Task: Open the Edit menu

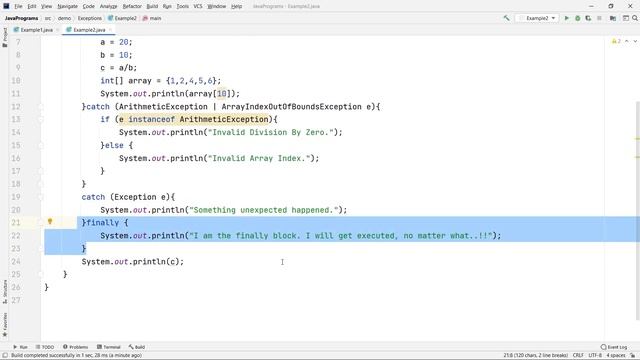Action: pyautogui.click(x=32, y=6)
